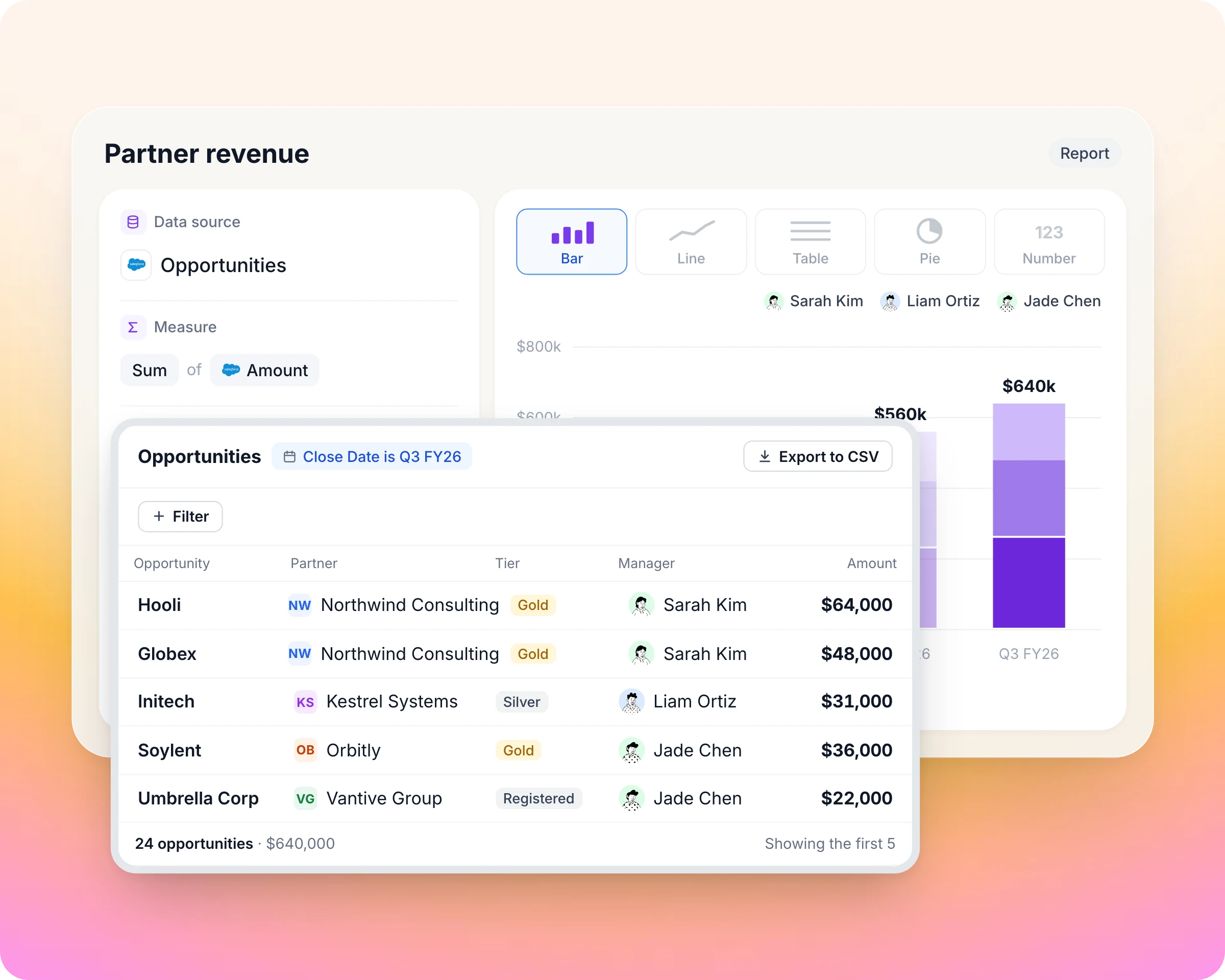
Task: Click Jade Chen's avatar in chart legend
Action: click(x=1007, y=301)
